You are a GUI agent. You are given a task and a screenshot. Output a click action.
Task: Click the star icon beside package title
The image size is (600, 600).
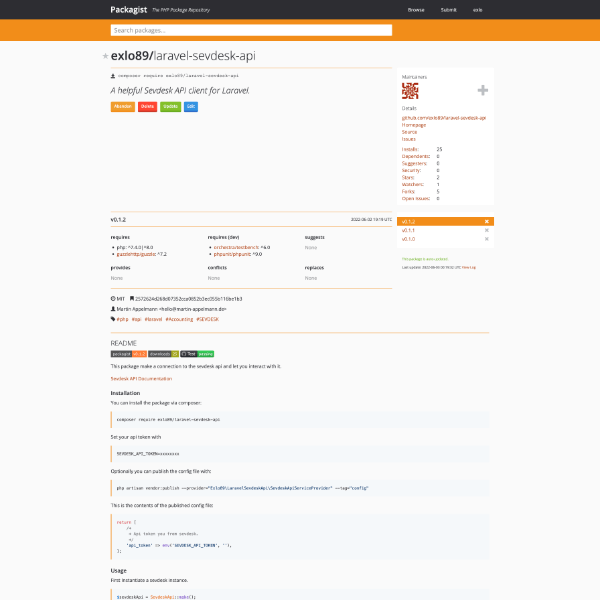[x=105, y=56]
